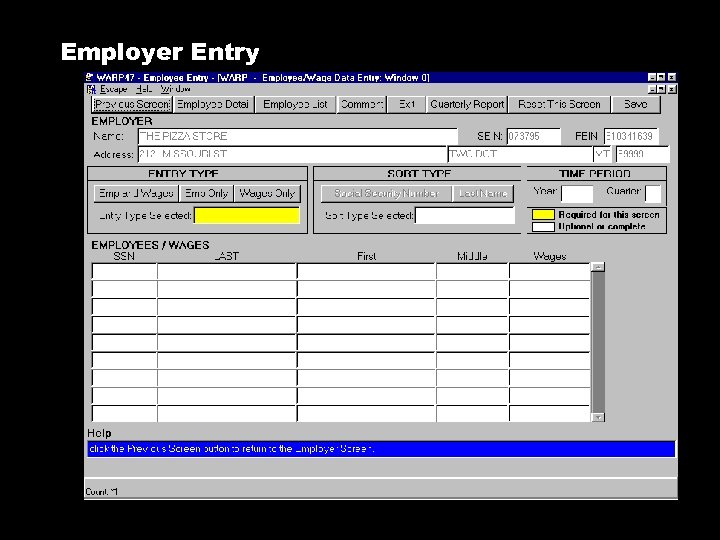Click the 'SSN' column header
Image resolution: width=720 pixels, height=540 pixels.
pos(124,256)
